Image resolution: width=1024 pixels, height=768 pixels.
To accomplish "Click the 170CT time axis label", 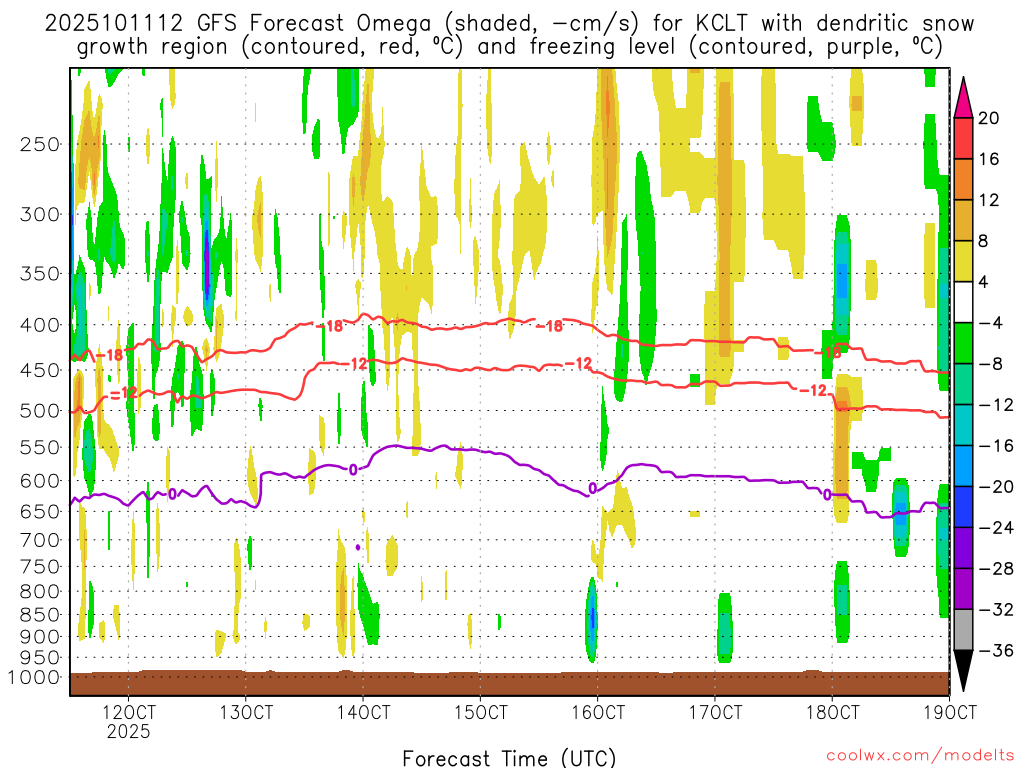I will coord(715,712).
